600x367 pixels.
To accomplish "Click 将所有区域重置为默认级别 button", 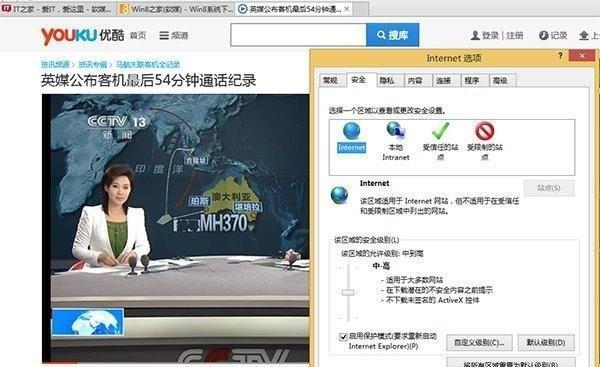I will pyautogui.click(x=511, y=363).
